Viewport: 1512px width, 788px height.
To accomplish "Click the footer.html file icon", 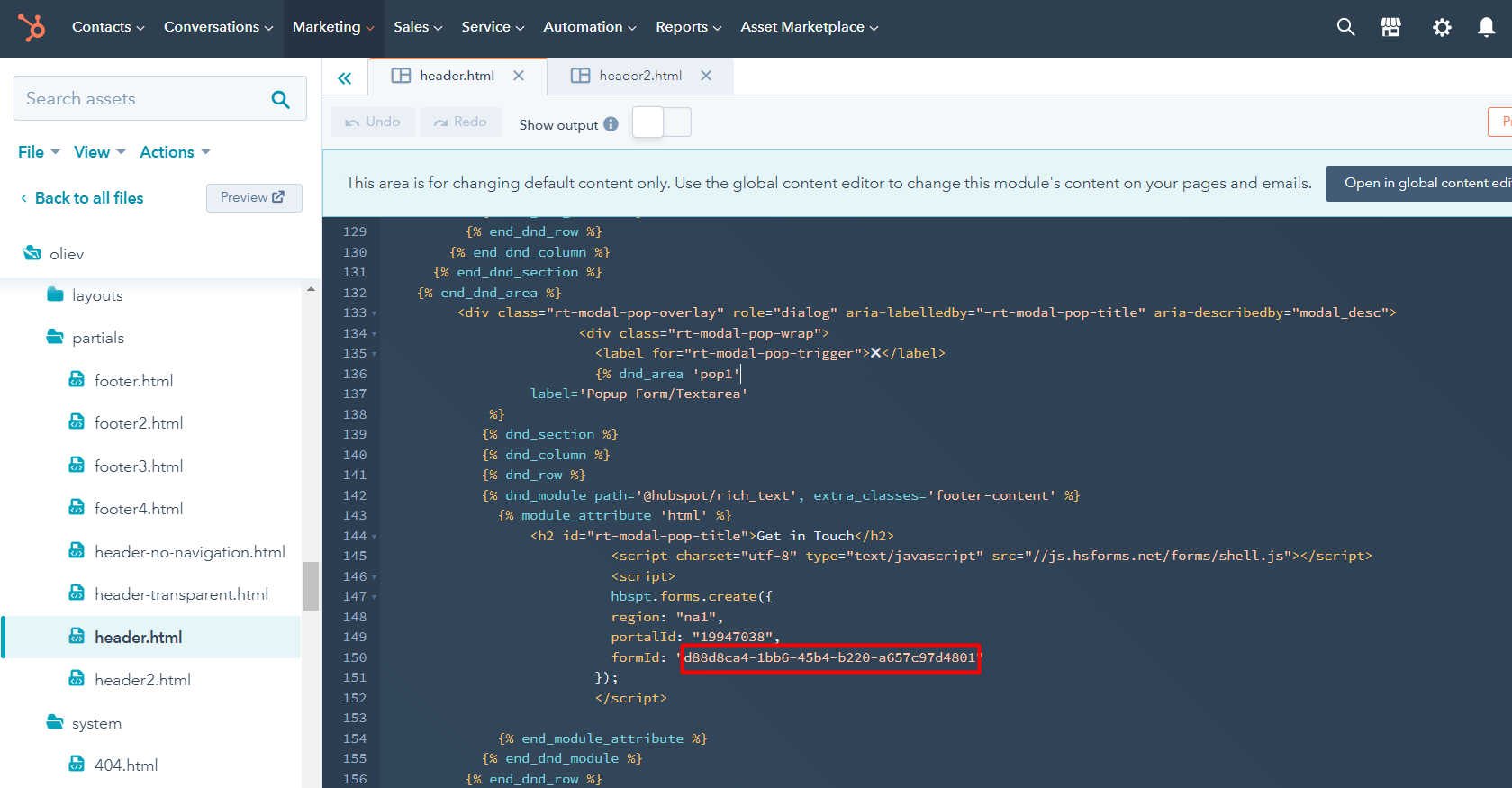I will 77,379.
